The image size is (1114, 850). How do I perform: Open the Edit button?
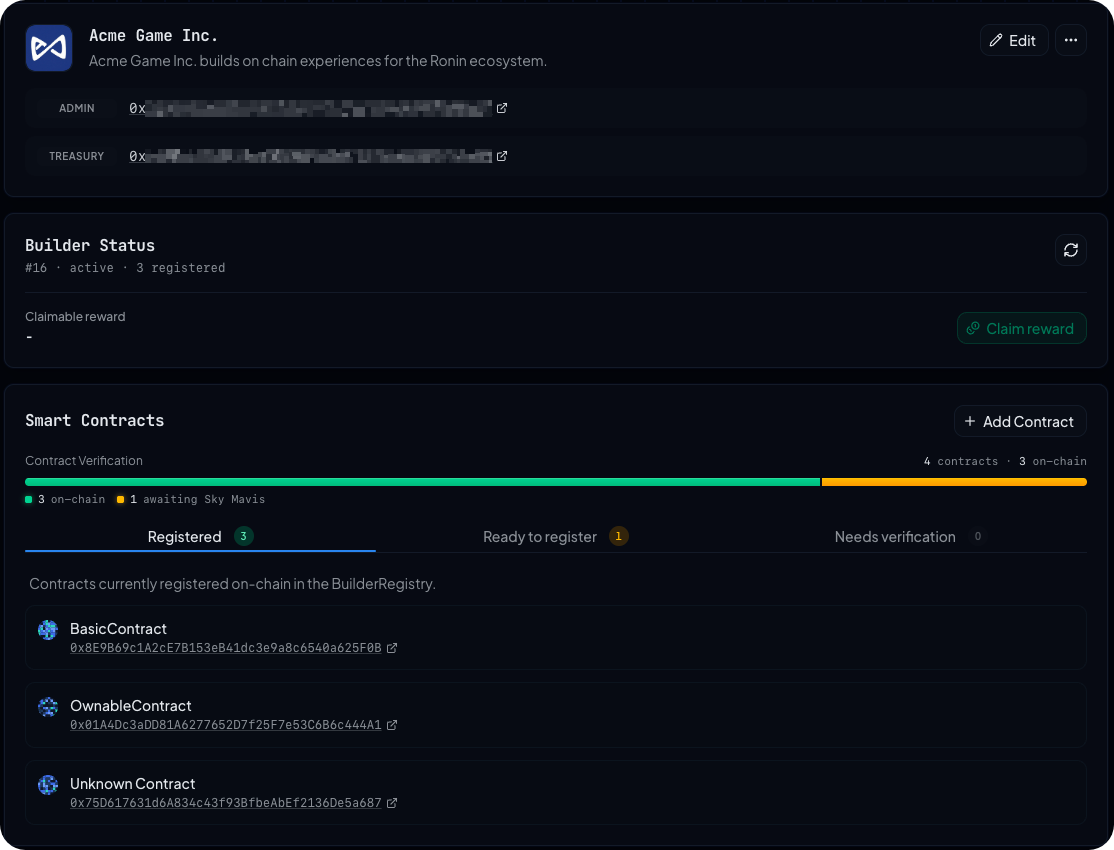pos(1014,41)
